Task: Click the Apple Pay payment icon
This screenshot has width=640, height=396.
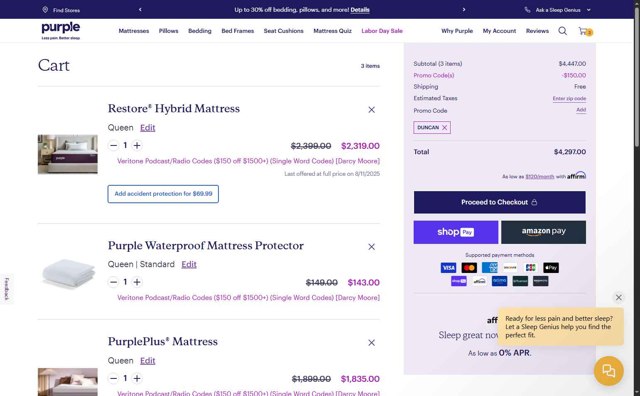Action: pos(551,268)
